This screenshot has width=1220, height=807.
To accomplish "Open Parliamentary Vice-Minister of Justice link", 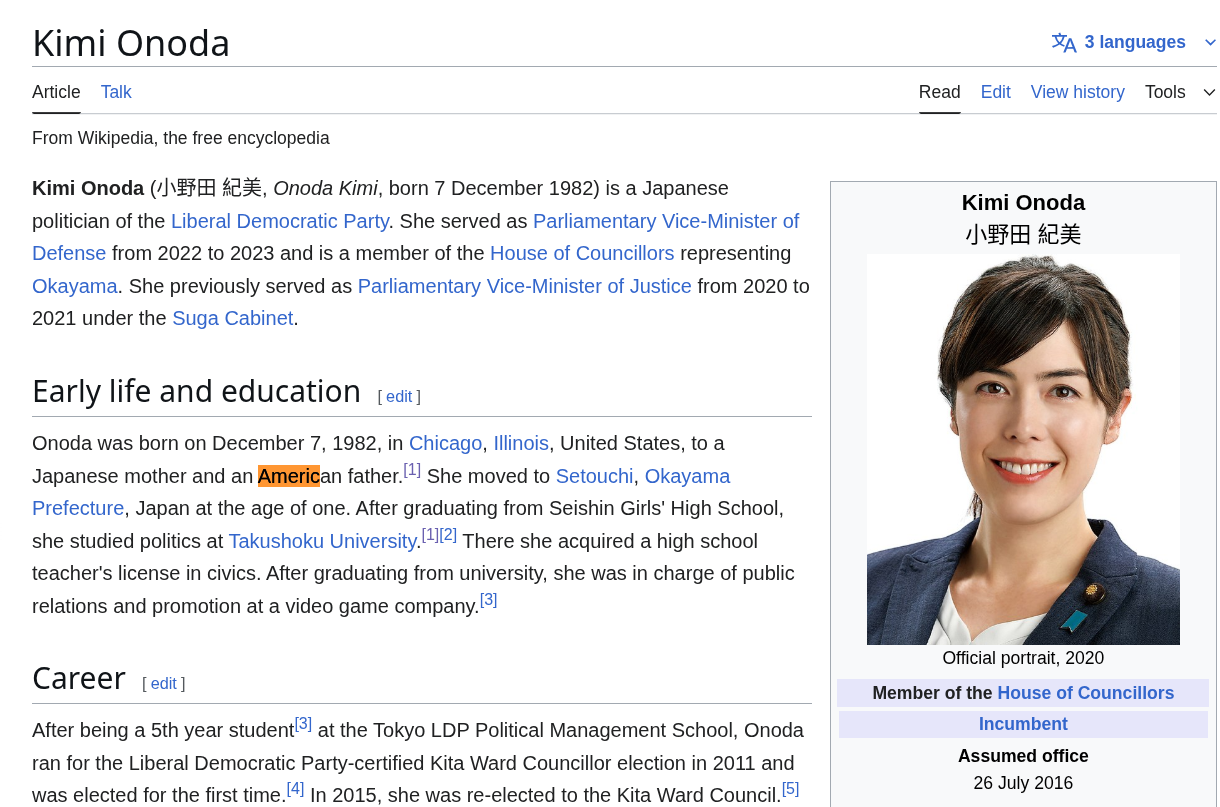I will (524, 286).
